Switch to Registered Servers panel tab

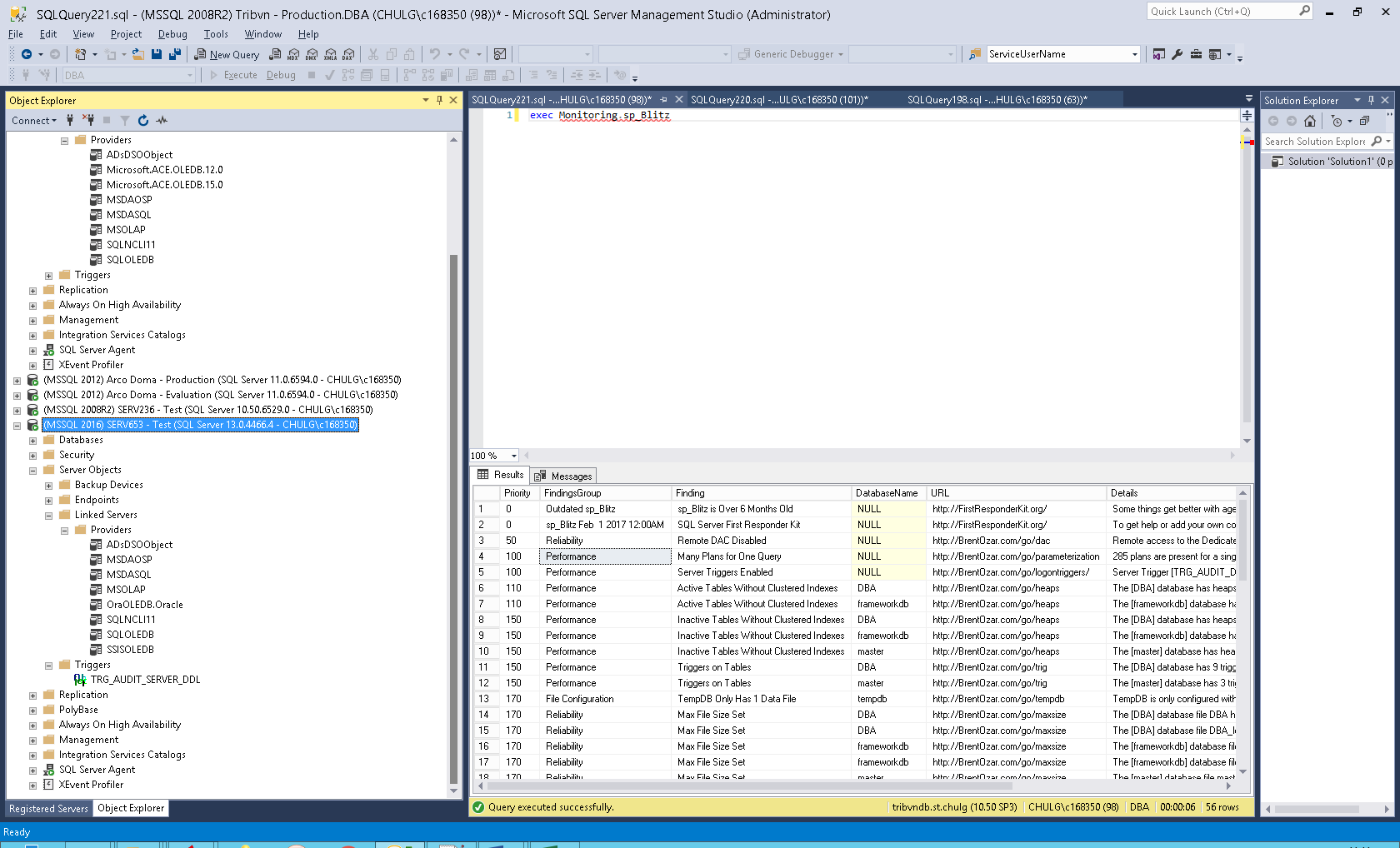(x=48, y=808)
